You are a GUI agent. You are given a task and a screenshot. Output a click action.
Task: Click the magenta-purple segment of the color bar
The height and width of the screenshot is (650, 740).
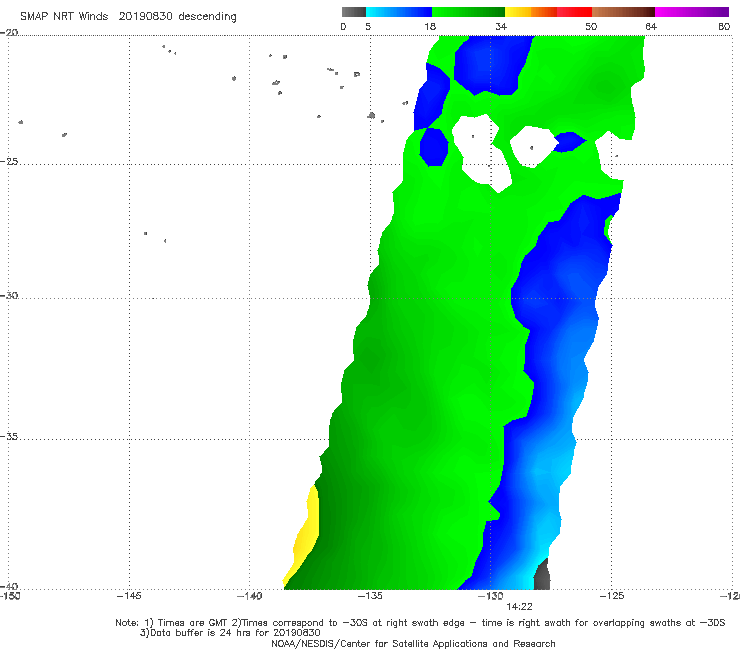point(692,12)
